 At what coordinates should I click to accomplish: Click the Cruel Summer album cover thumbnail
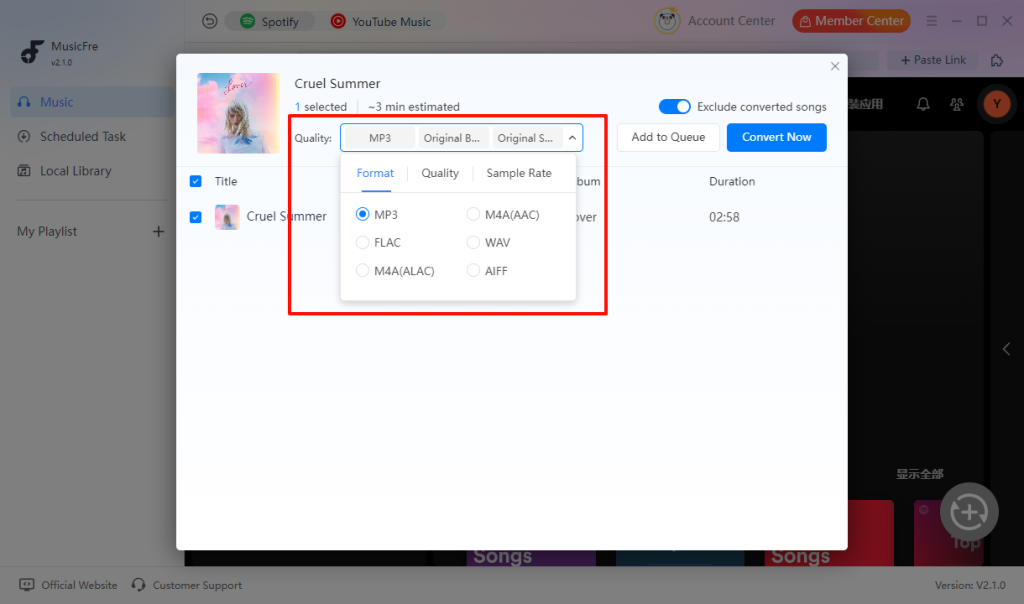pyautogui.click(x=238, y=113)
